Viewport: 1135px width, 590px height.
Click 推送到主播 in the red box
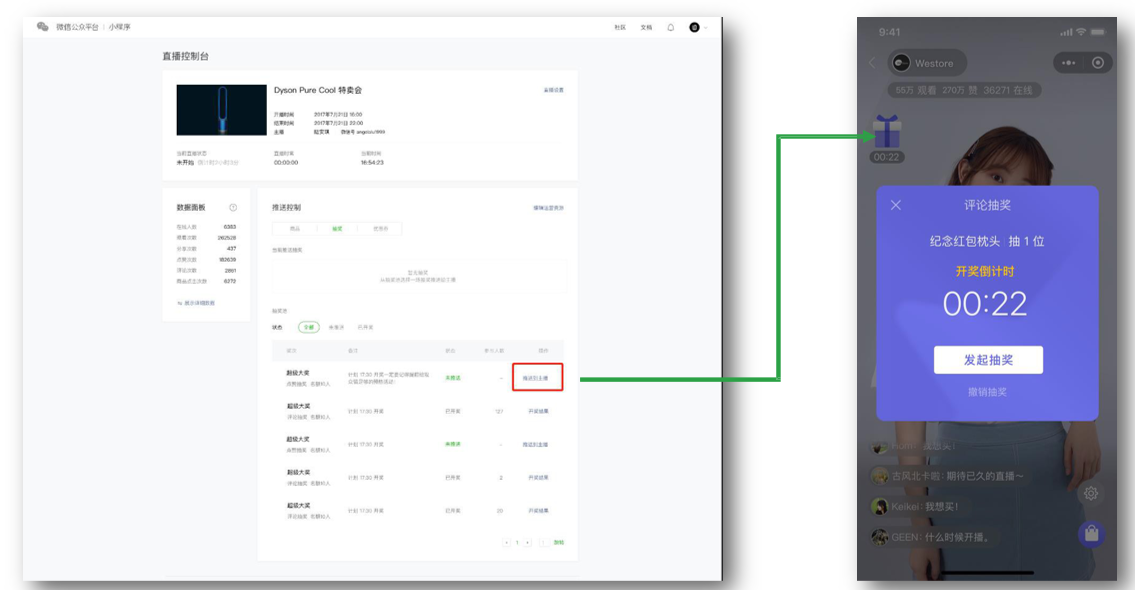point(536,378)
